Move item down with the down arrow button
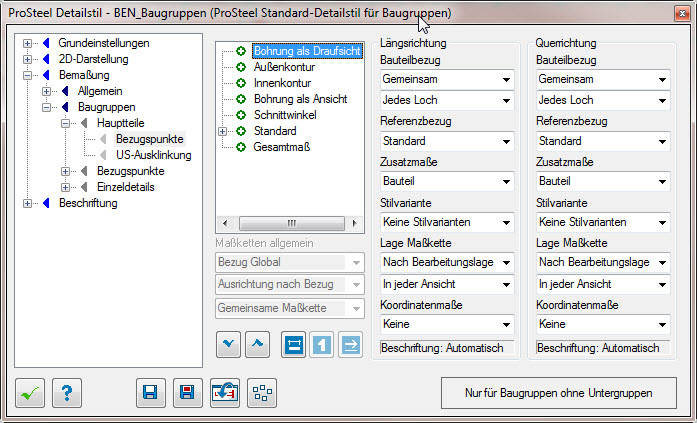This screenshot has height=423, width=697. coord(228,344)
